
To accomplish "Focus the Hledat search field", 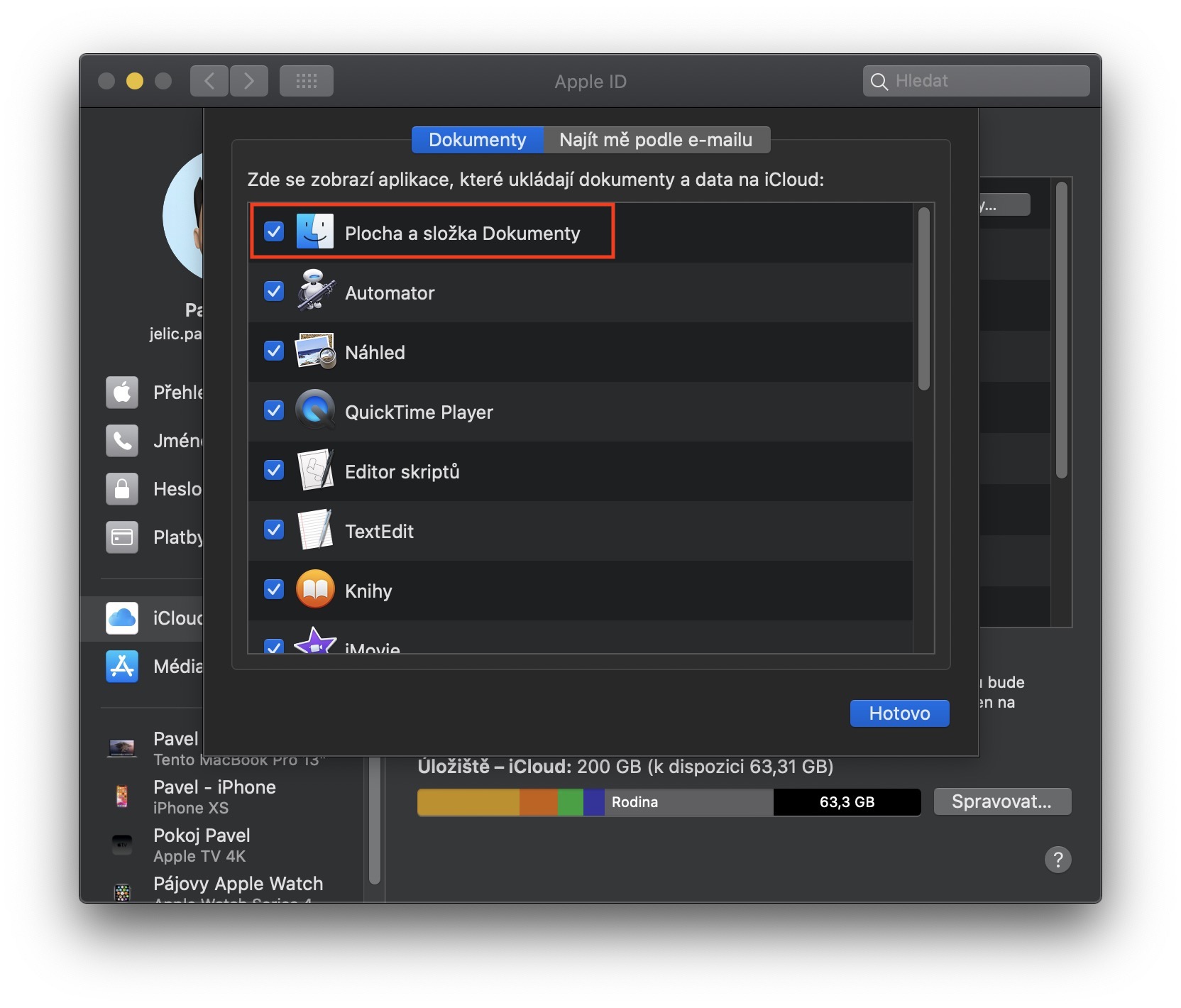I will coord(977,81).
